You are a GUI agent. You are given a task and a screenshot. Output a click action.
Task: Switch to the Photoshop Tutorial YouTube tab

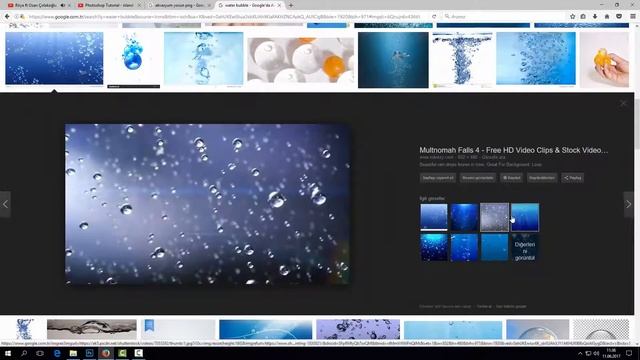(109, 5)
